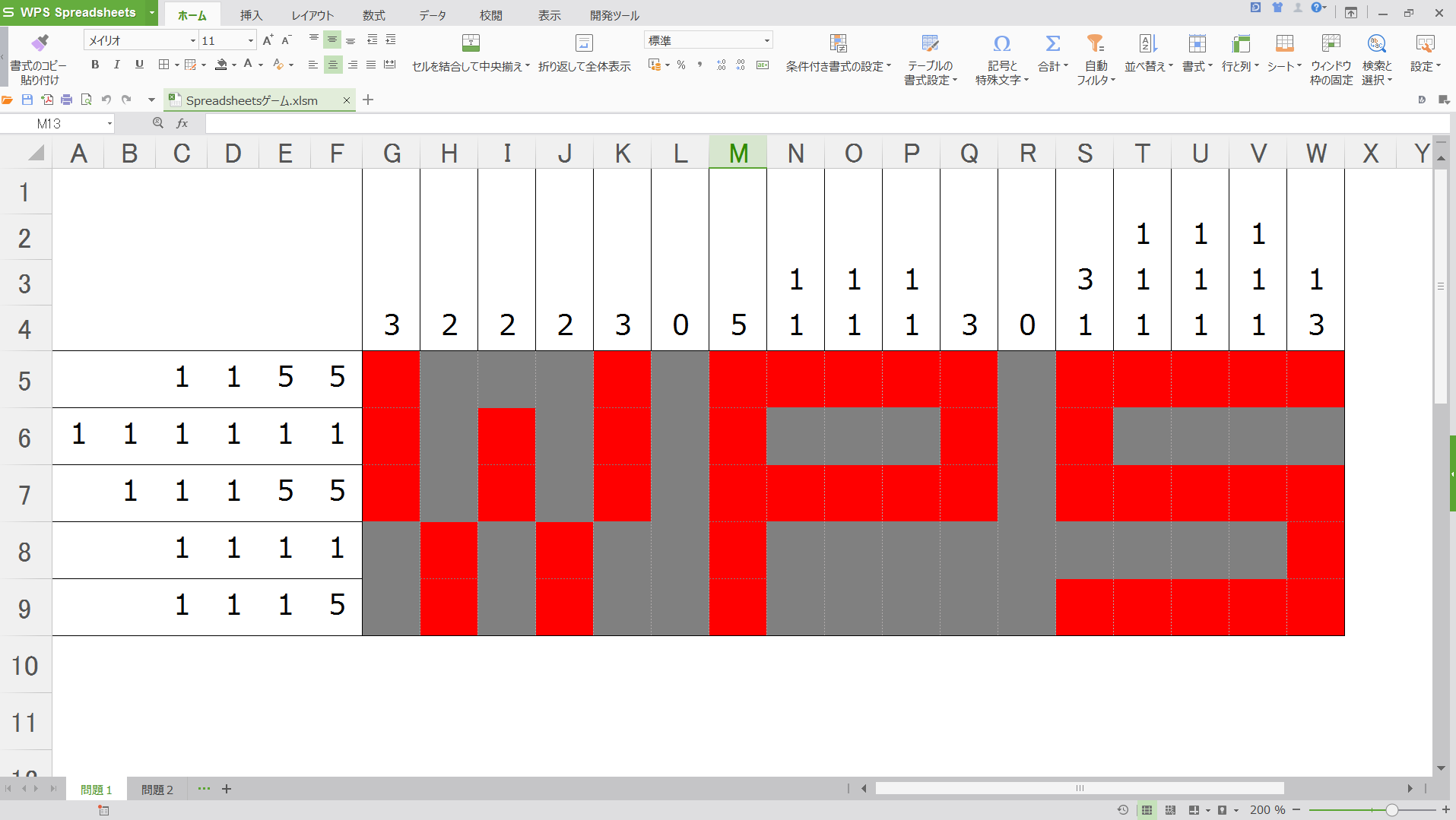Align text to bottom
This screenshot has height=820, width=1456.
pyautogui.click(x=351, y=40)
